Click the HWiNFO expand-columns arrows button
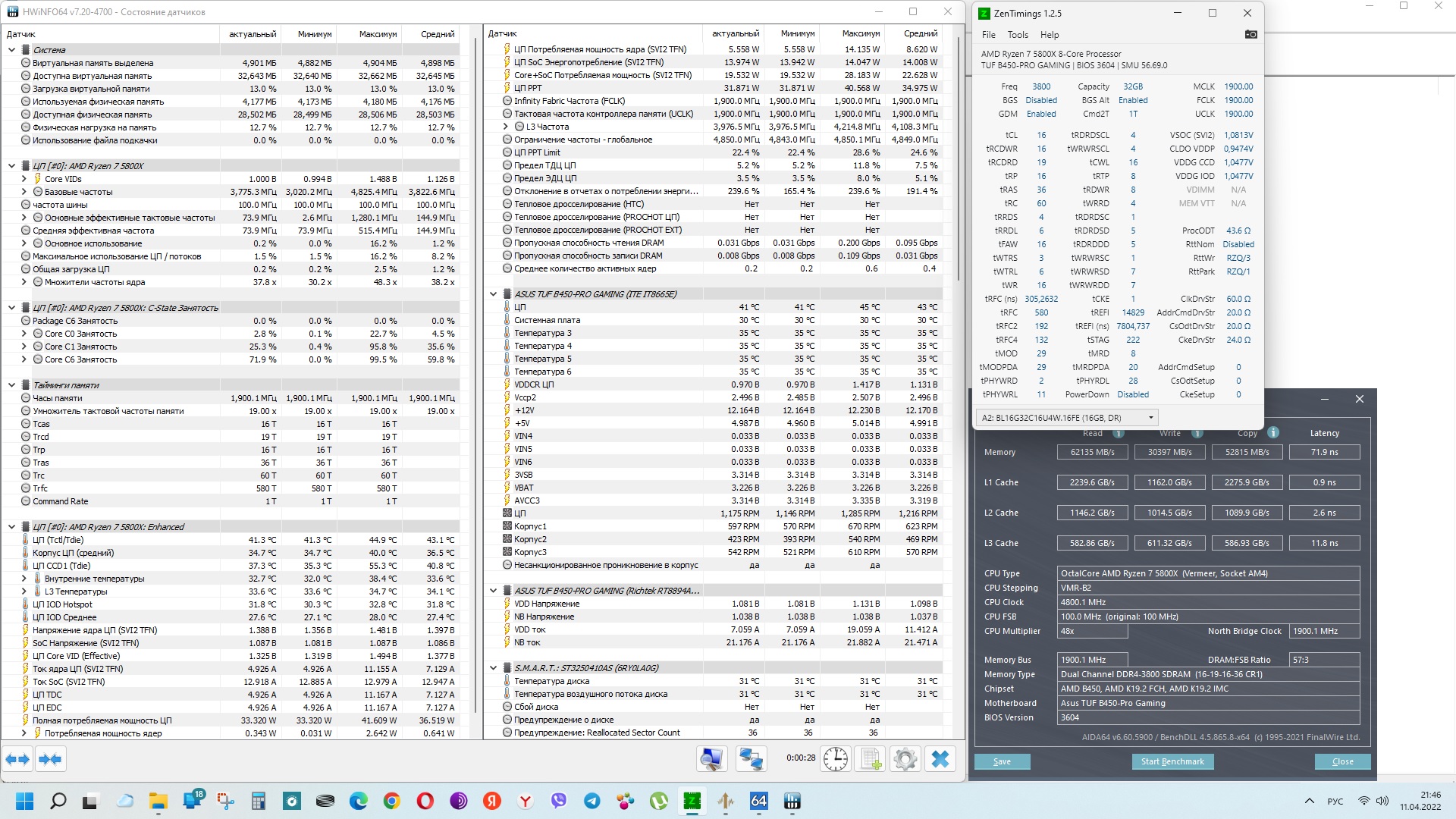 click(x=18, y=759)
